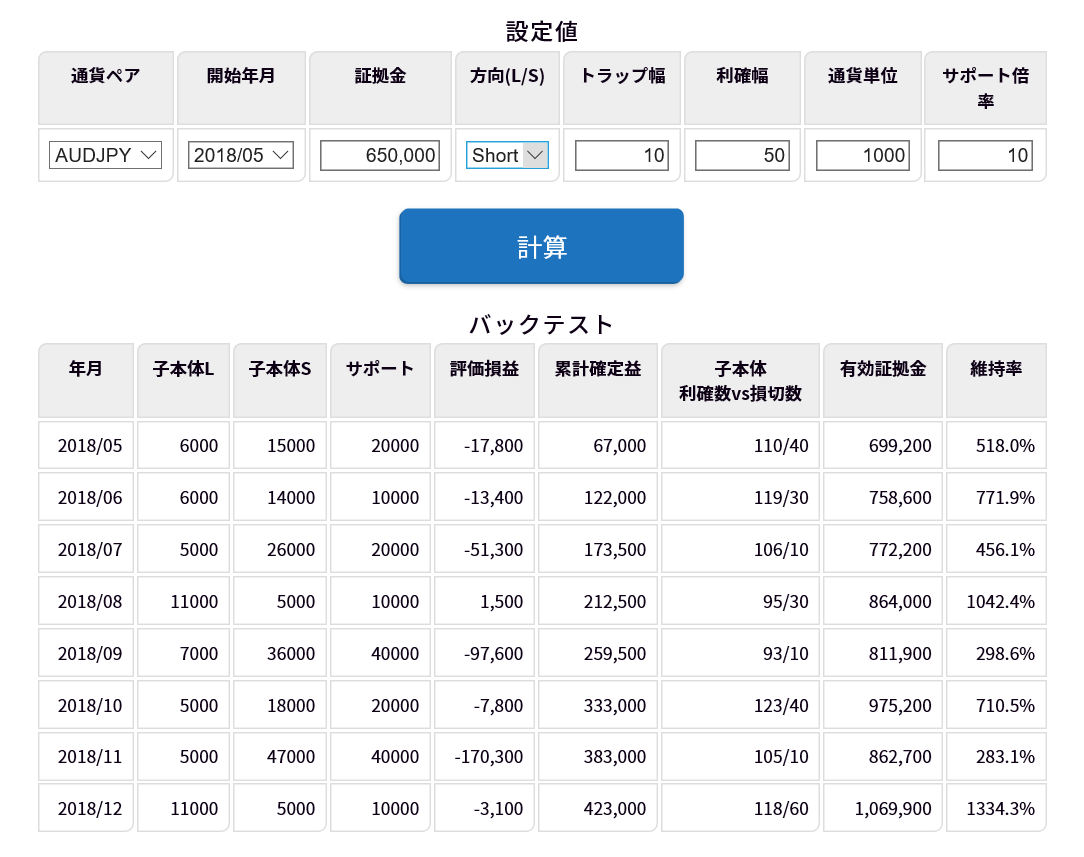The height and width of the screenshot is (857, 1084).
Task: Click the 699,200 effective margin cell
Action: (x=883, y=445)
